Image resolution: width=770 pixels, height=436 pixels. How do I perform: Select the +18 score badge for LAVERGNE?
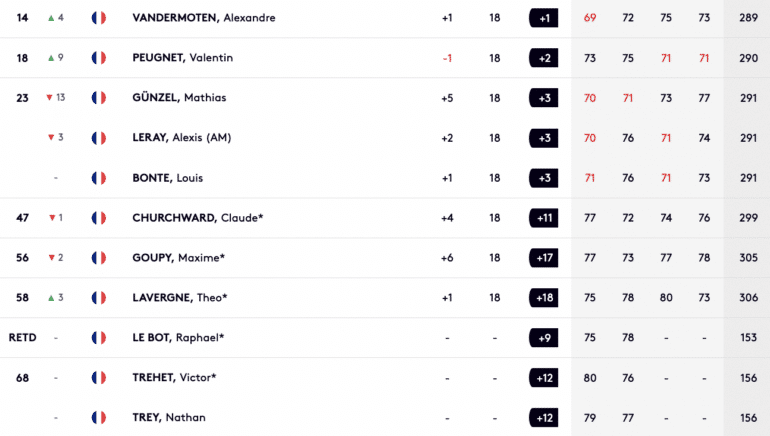[x=544, y=298]
